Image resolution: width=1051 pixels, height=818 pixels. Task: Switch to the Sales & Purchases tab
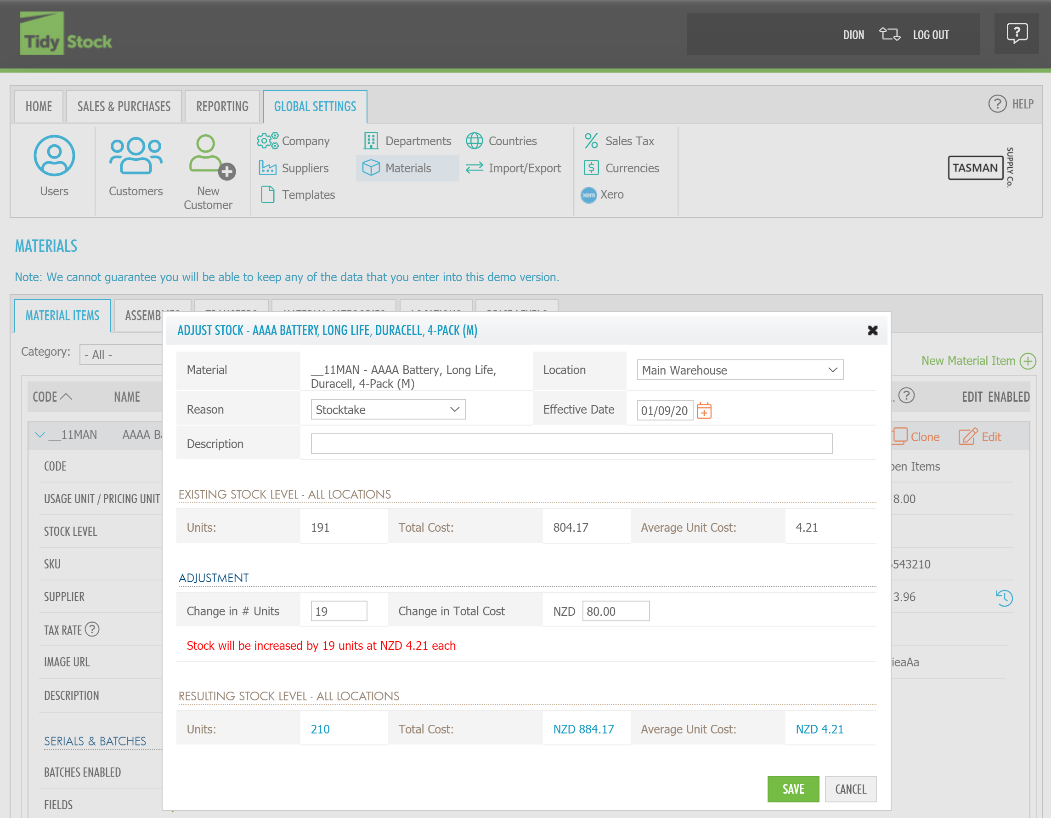tap(124, 106)
